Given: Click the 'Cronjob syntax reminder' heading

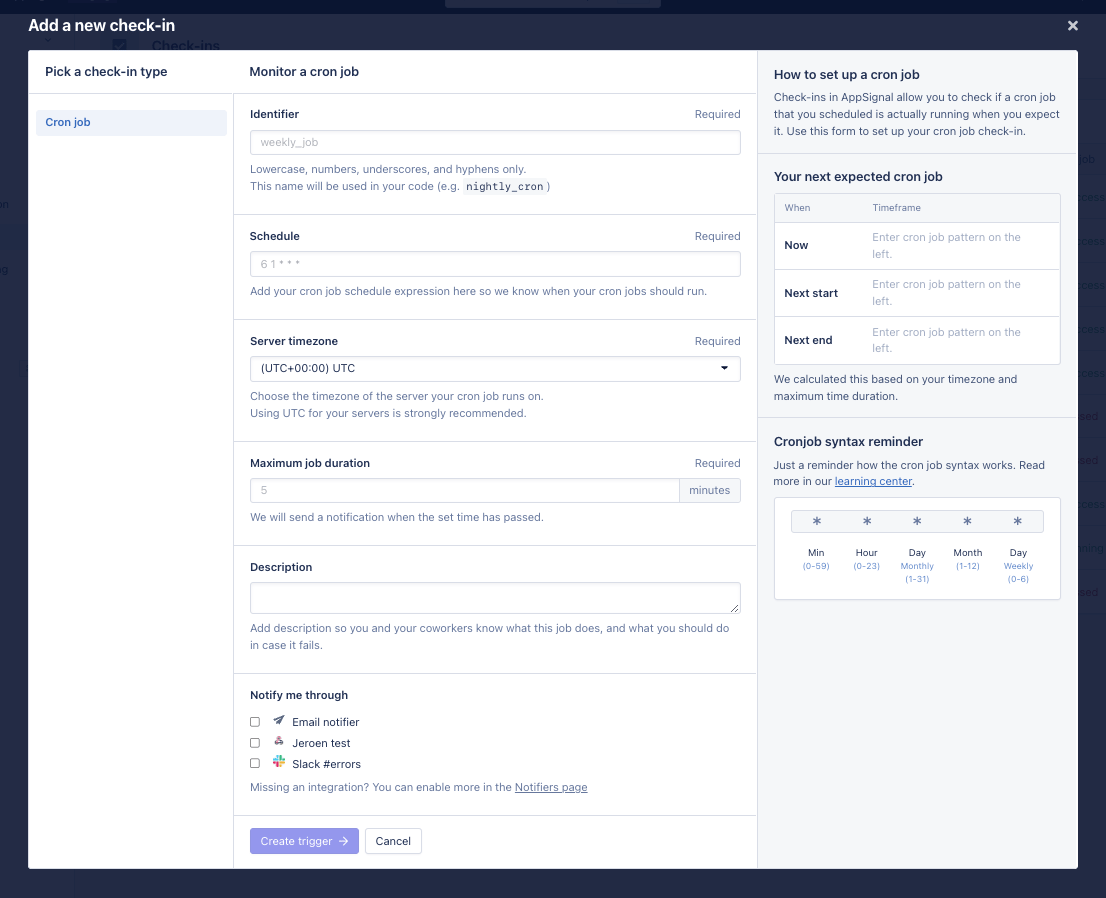Looking at the screenshot, I should coord(849,442).
